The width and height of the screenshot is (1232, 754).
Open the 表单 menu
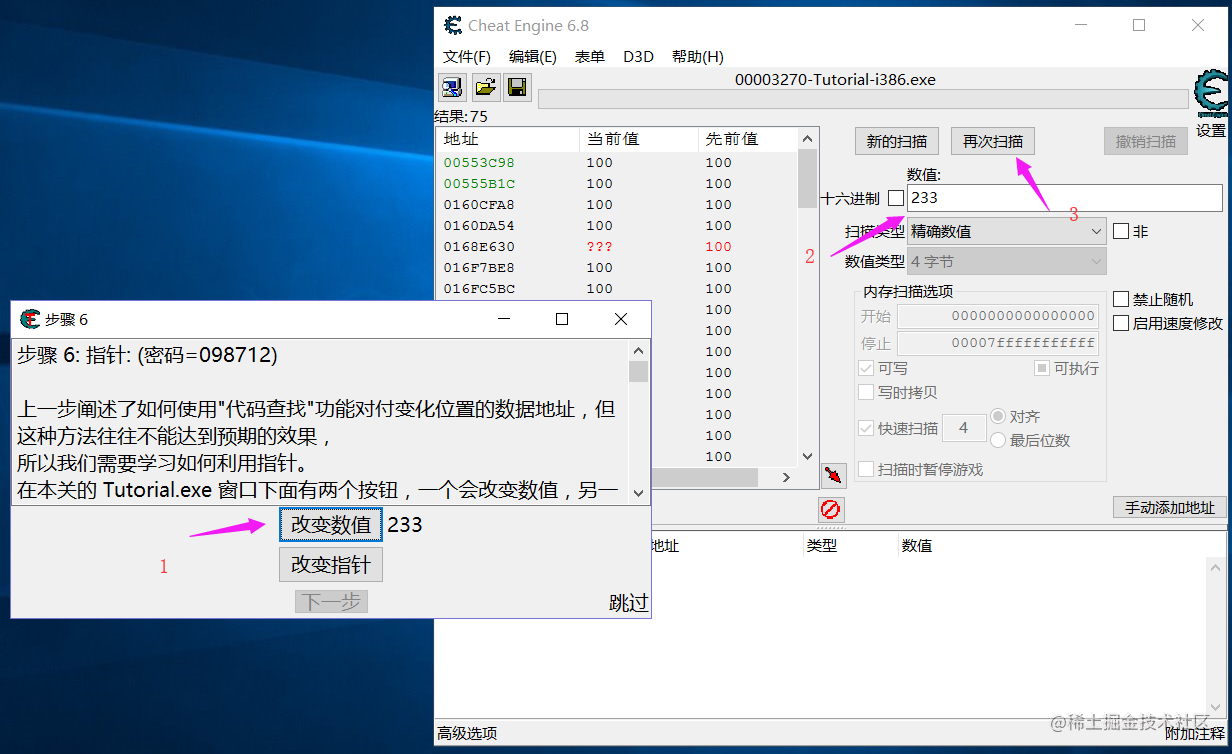click(x=590, y=57)
